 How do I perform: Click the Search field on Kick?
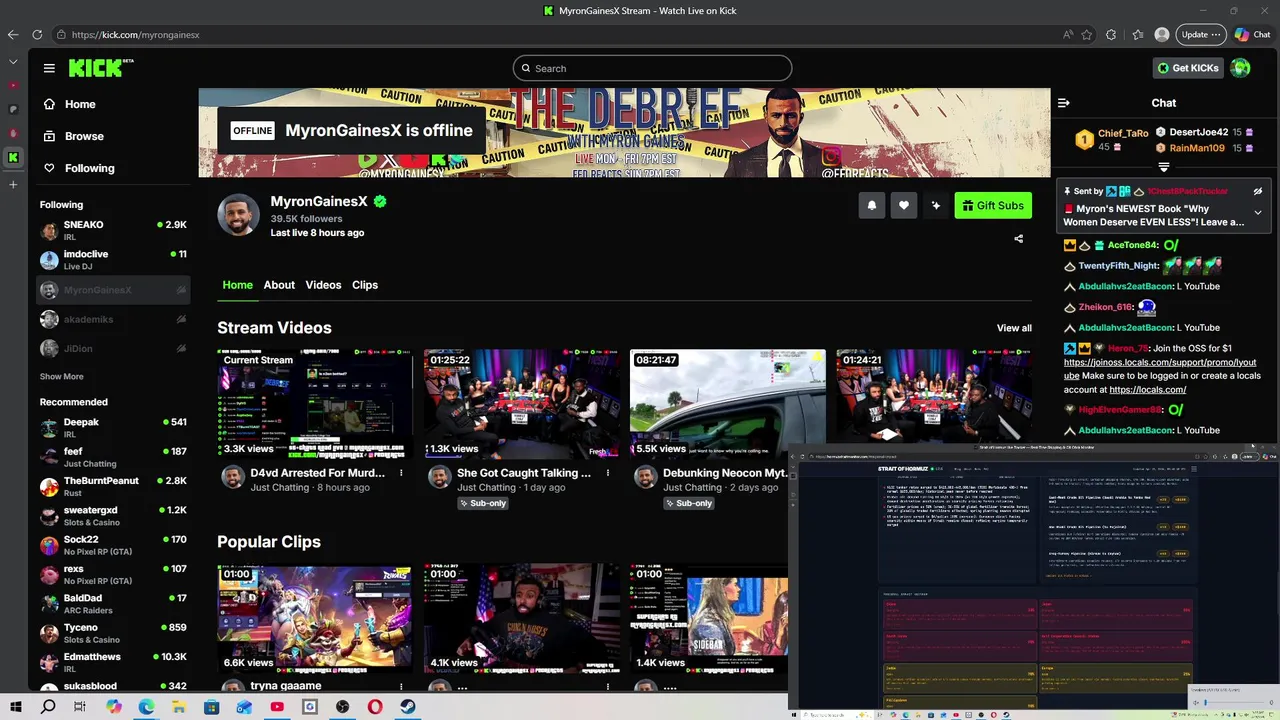click(x=652, y=68)
